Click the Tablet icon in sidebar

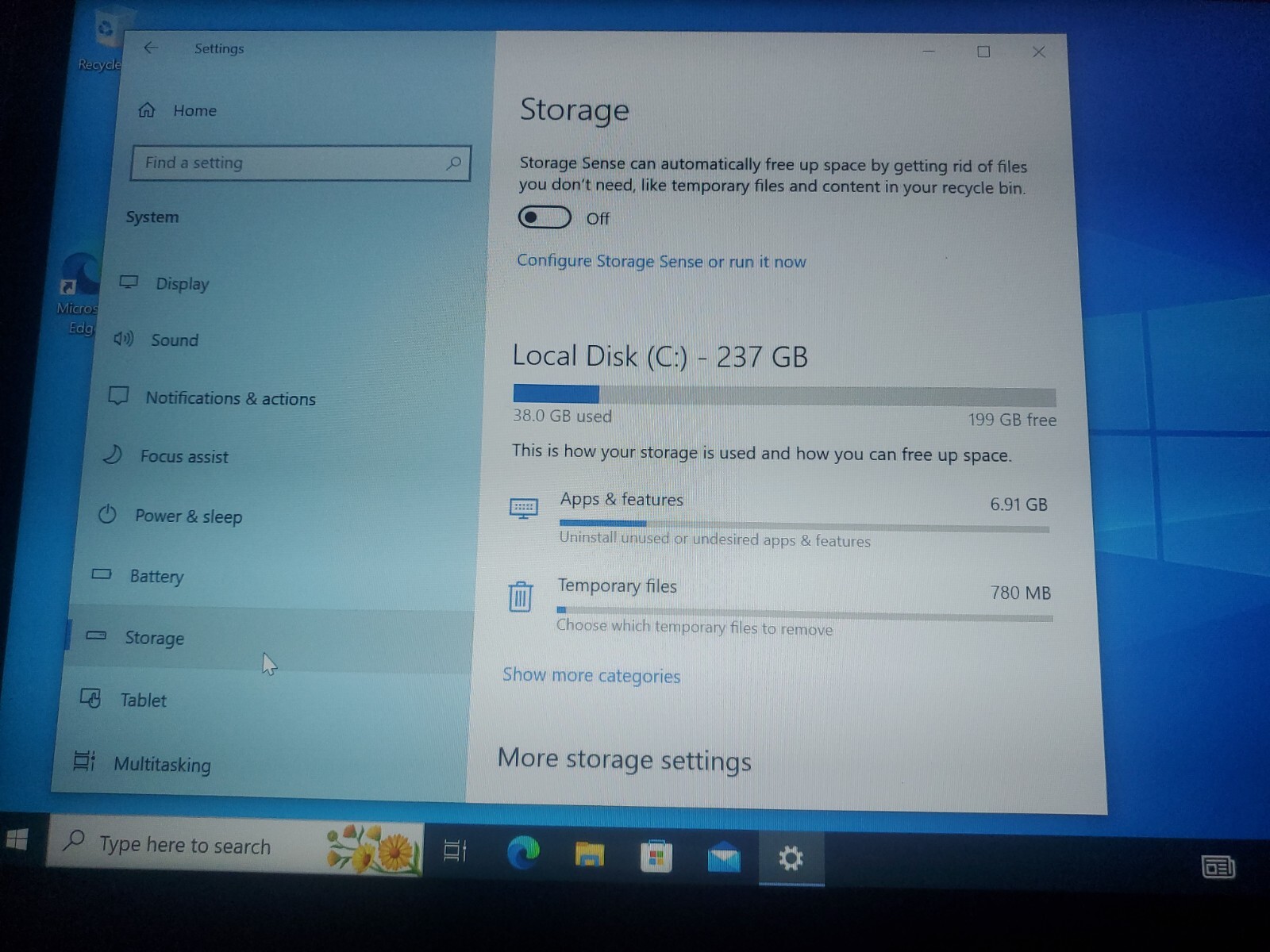tap(90, 698)
